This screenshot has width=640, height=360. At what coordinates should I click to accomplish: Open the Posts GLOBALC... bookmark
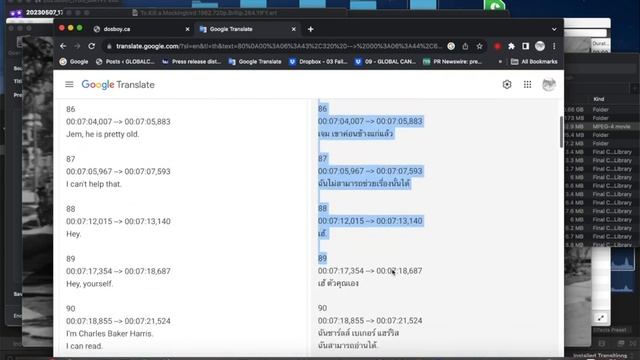pos(125,62)
